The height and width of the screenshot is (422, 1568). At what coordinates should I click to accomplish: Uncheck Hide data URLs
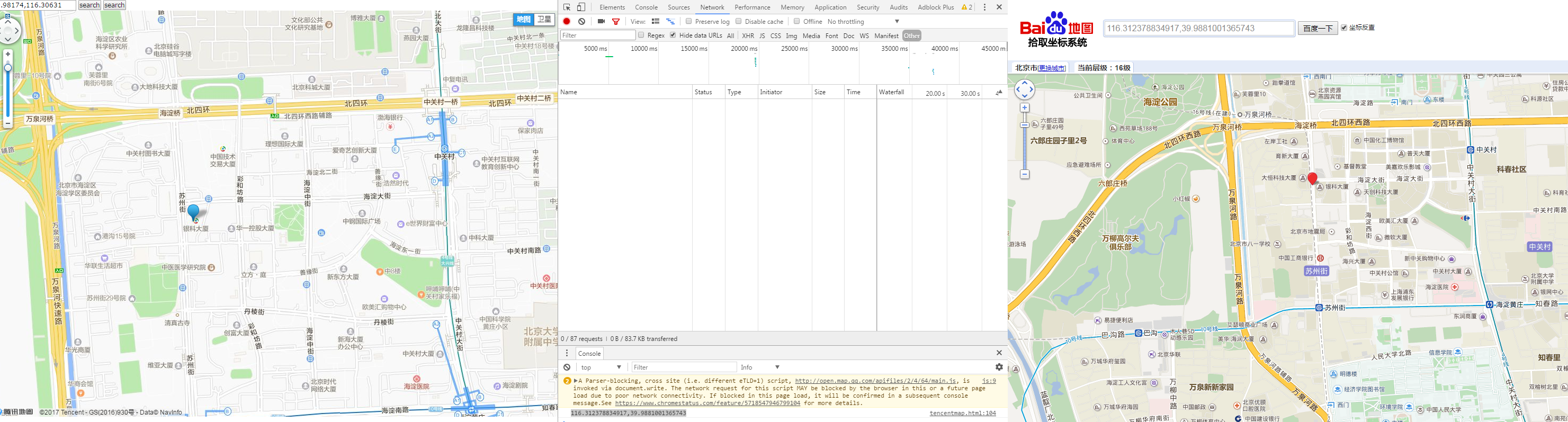point(673,35)
